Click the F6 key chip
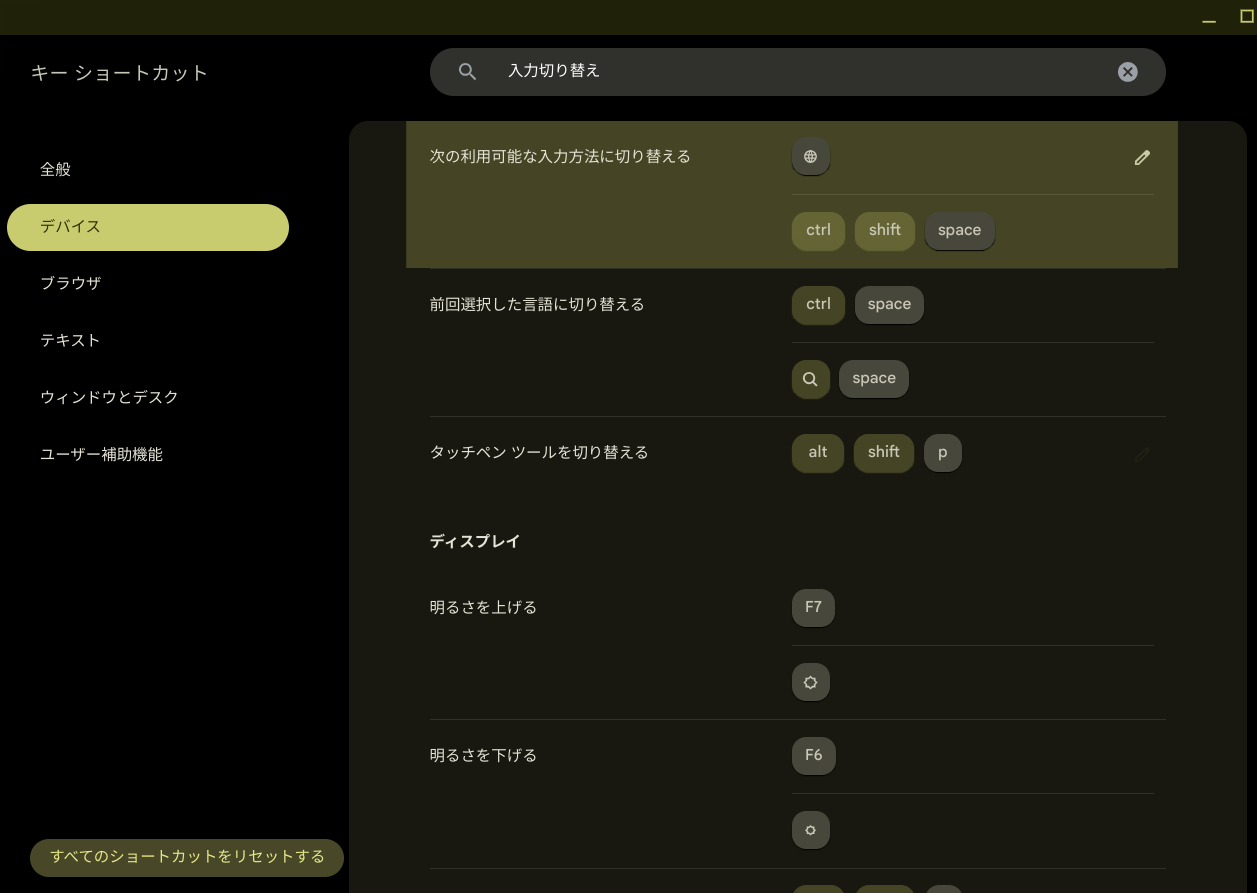Viewport: 1257px width, 893px height. (814, 756)
